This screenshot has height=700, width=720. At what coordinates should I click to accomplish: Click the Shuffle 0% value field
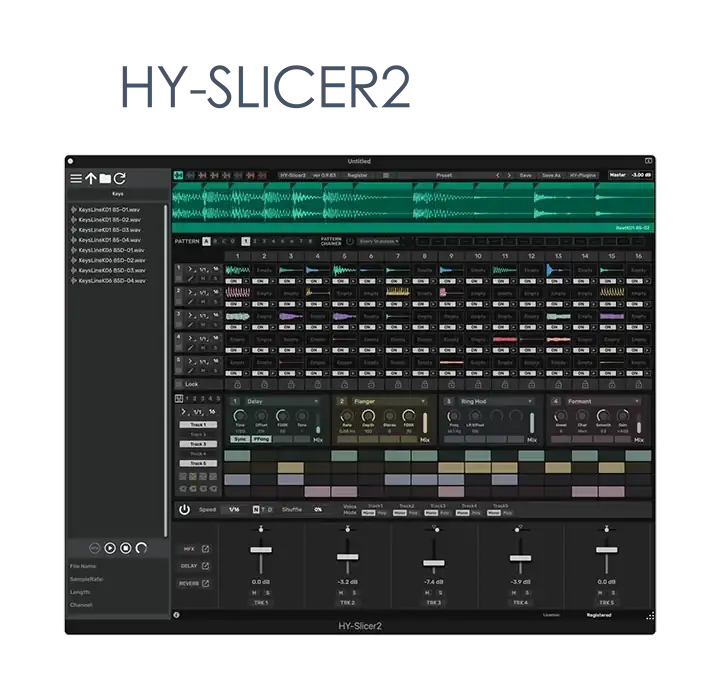(318, 509)
